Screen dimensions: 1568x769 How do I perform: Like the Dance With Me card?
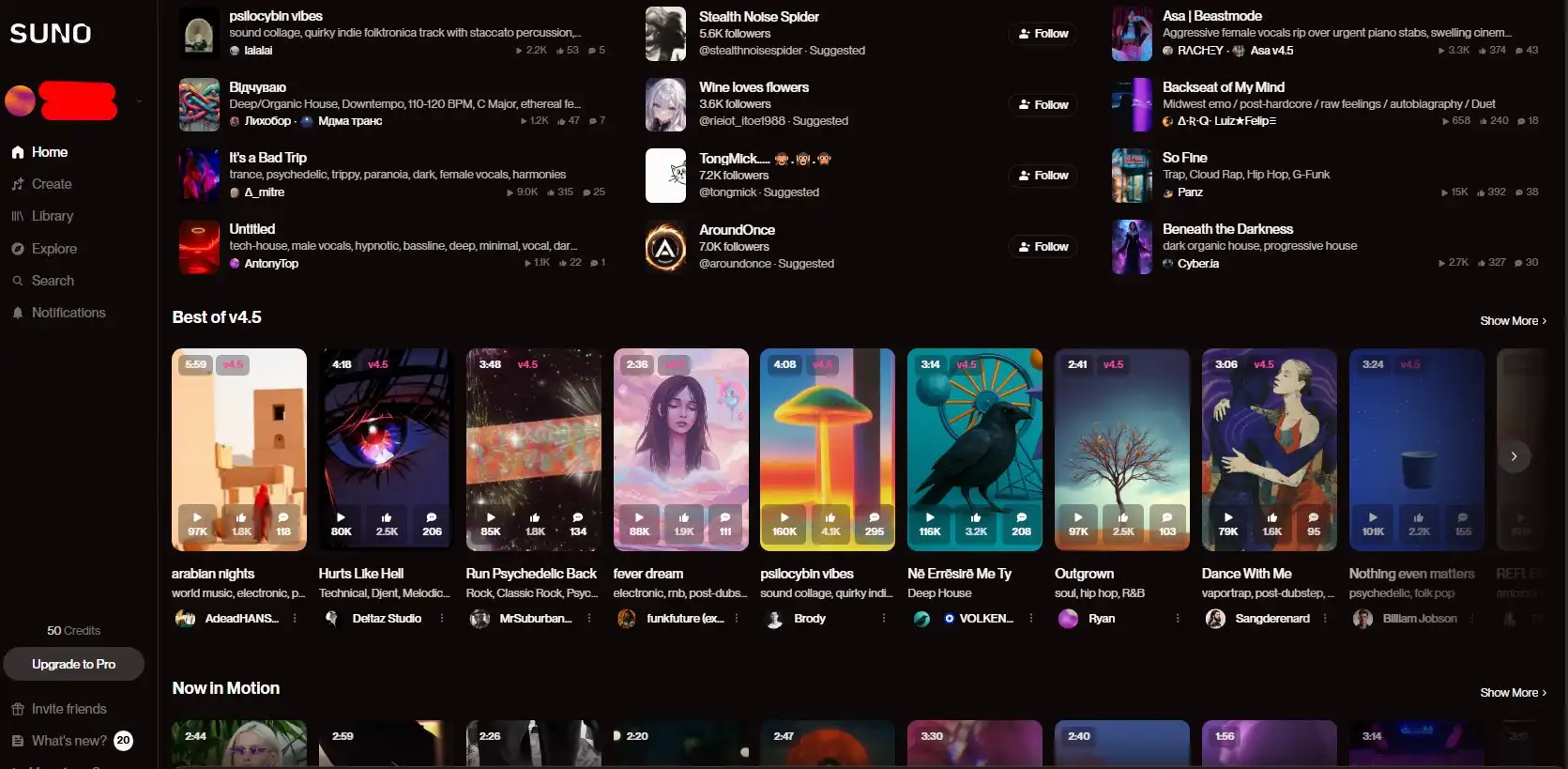point(1272,524)
